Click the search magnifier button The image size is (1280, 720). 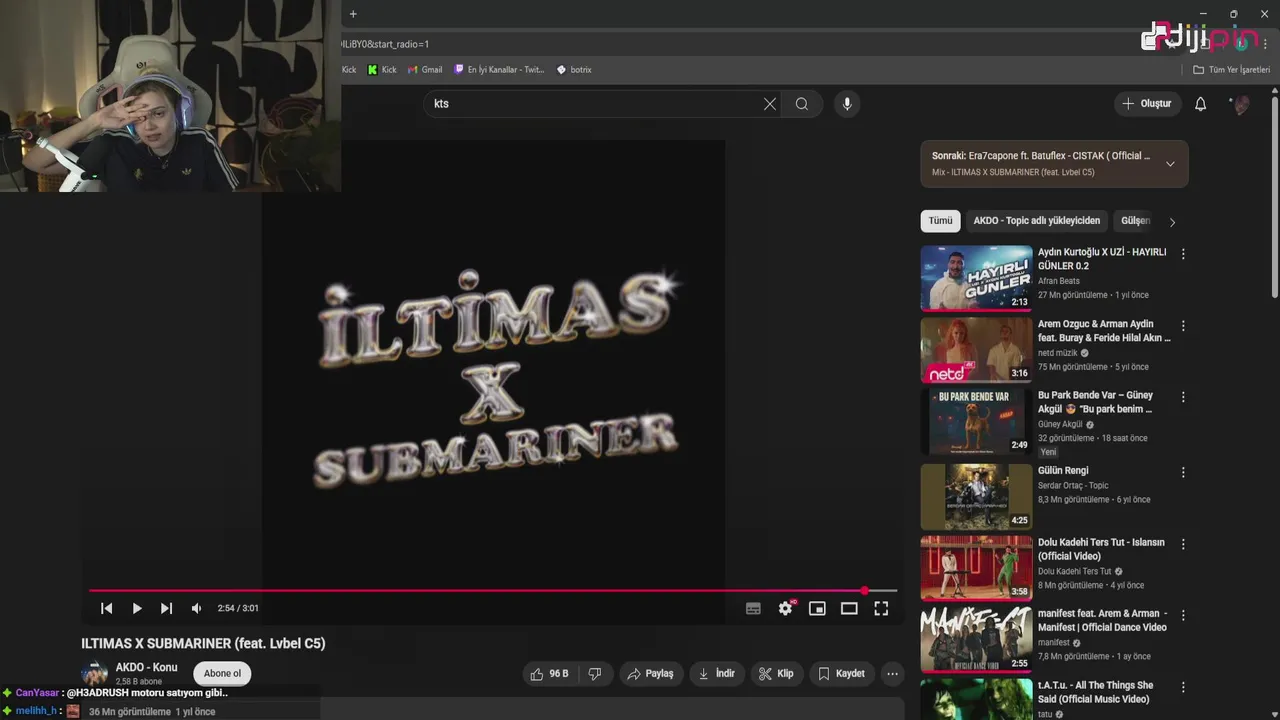coord(802,104)
